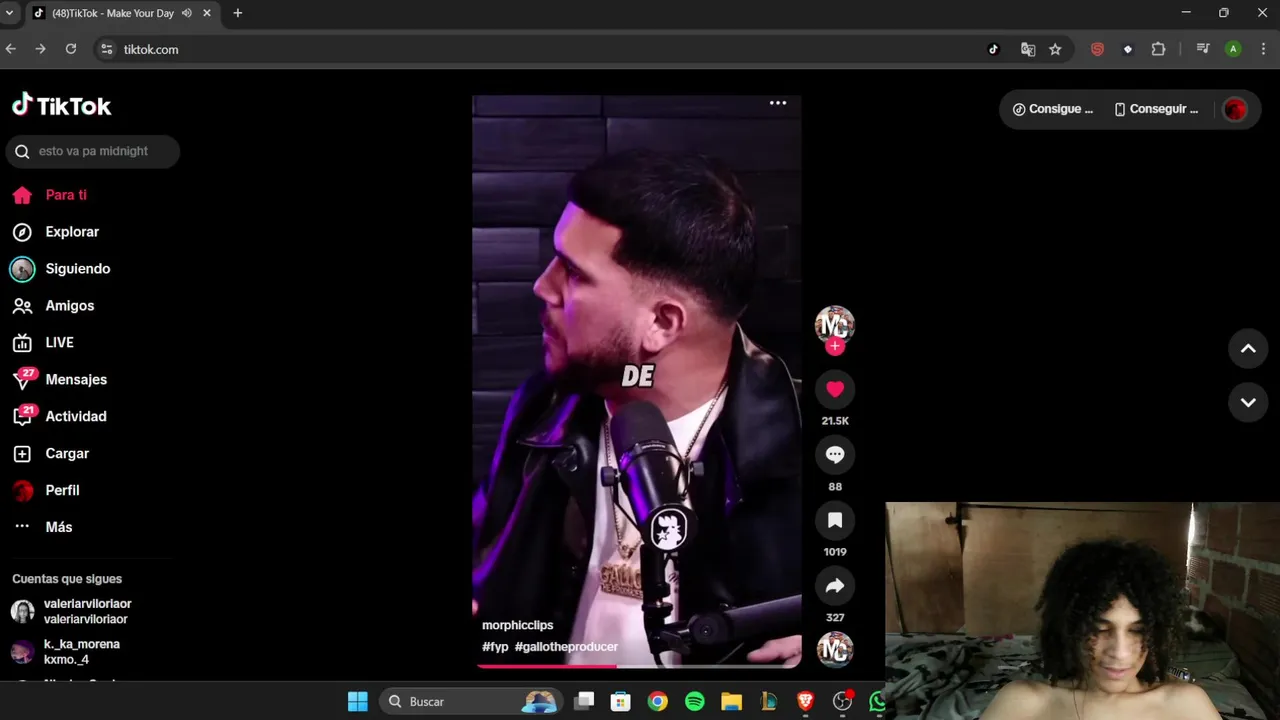Like the video with the heart icon

coord(835,390)
